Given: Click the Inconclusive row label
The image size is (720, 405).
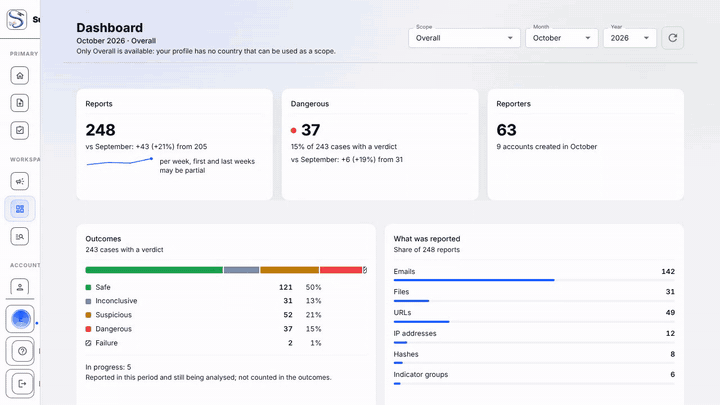Looking at the screenshot, I should point(116,301).
